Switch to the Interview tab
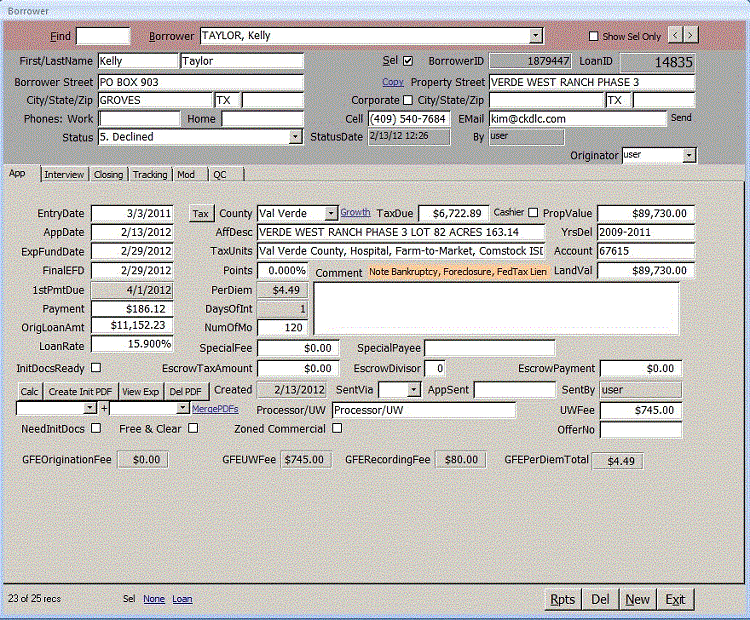 click(64, 174)
